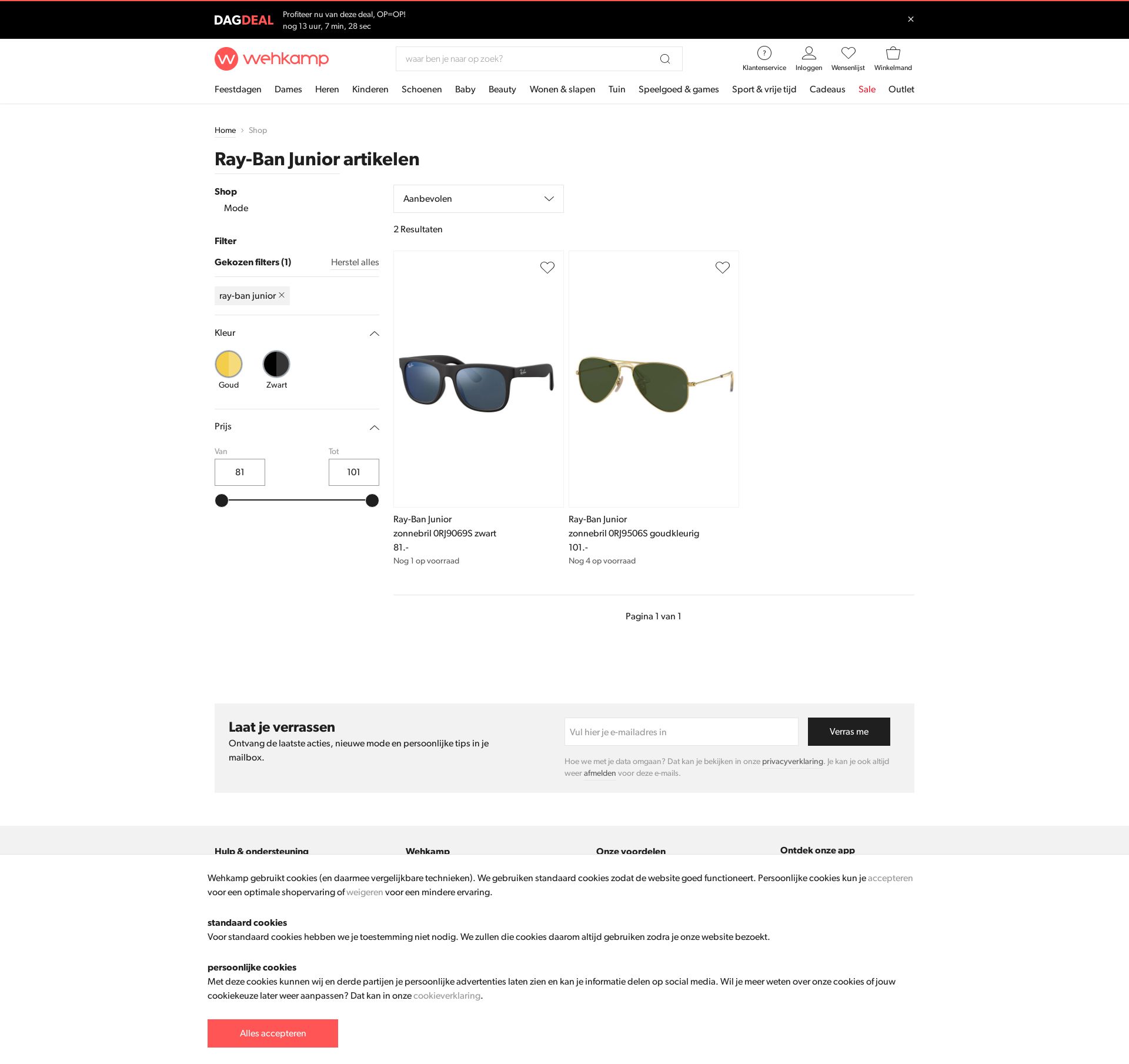Image resolution: width=1129 pixels, height=1064 pixels.
Task: Click Herstel alles to reset filters
Action: click(x=355, y=262)
